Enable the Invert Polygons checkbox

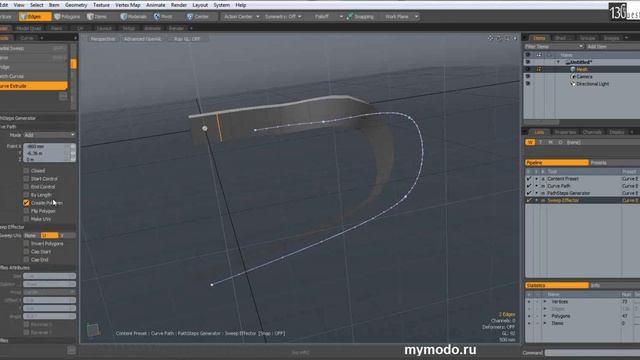click(26, 244)
